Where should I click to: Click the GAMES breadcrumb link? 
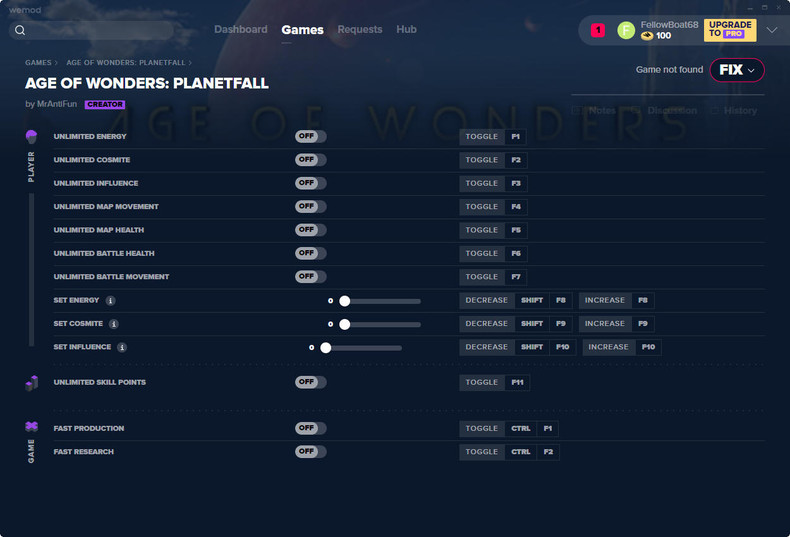click(x=38, y=62)
